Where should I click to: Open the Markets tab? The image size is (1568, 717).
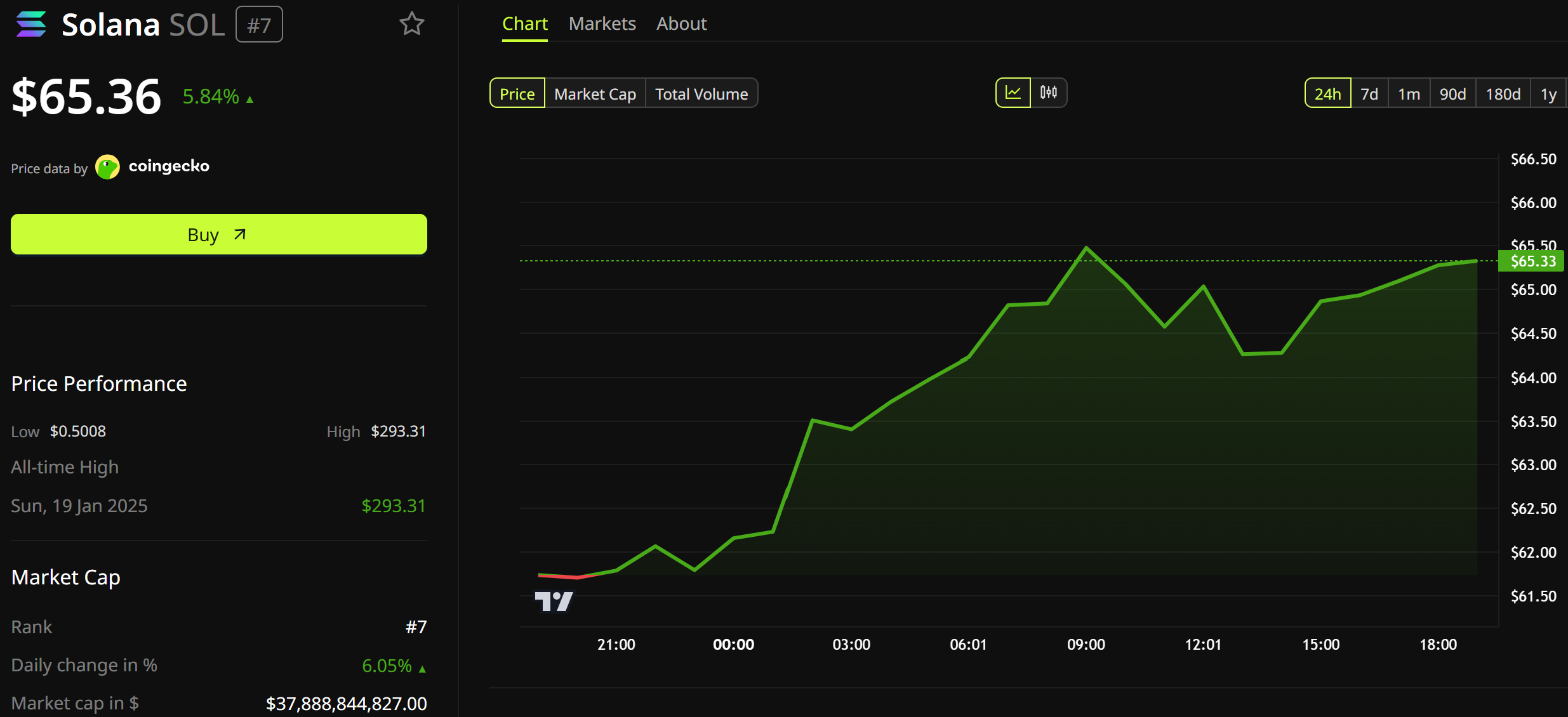coord(602,24)
